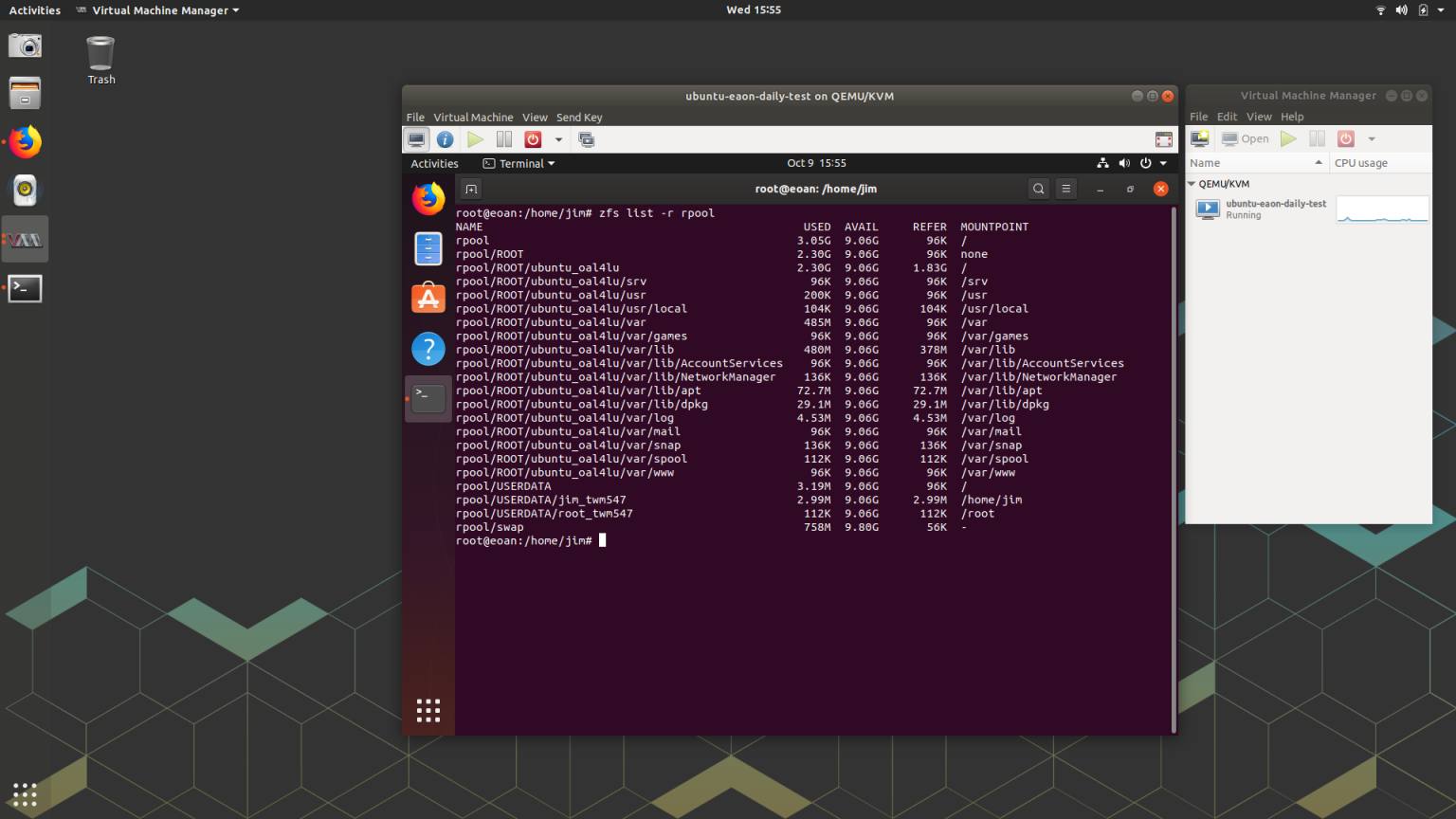Launch Ubuntu Software from the guest dock
The height and width of the screenshot is (819, 1456).
[428, 298]
